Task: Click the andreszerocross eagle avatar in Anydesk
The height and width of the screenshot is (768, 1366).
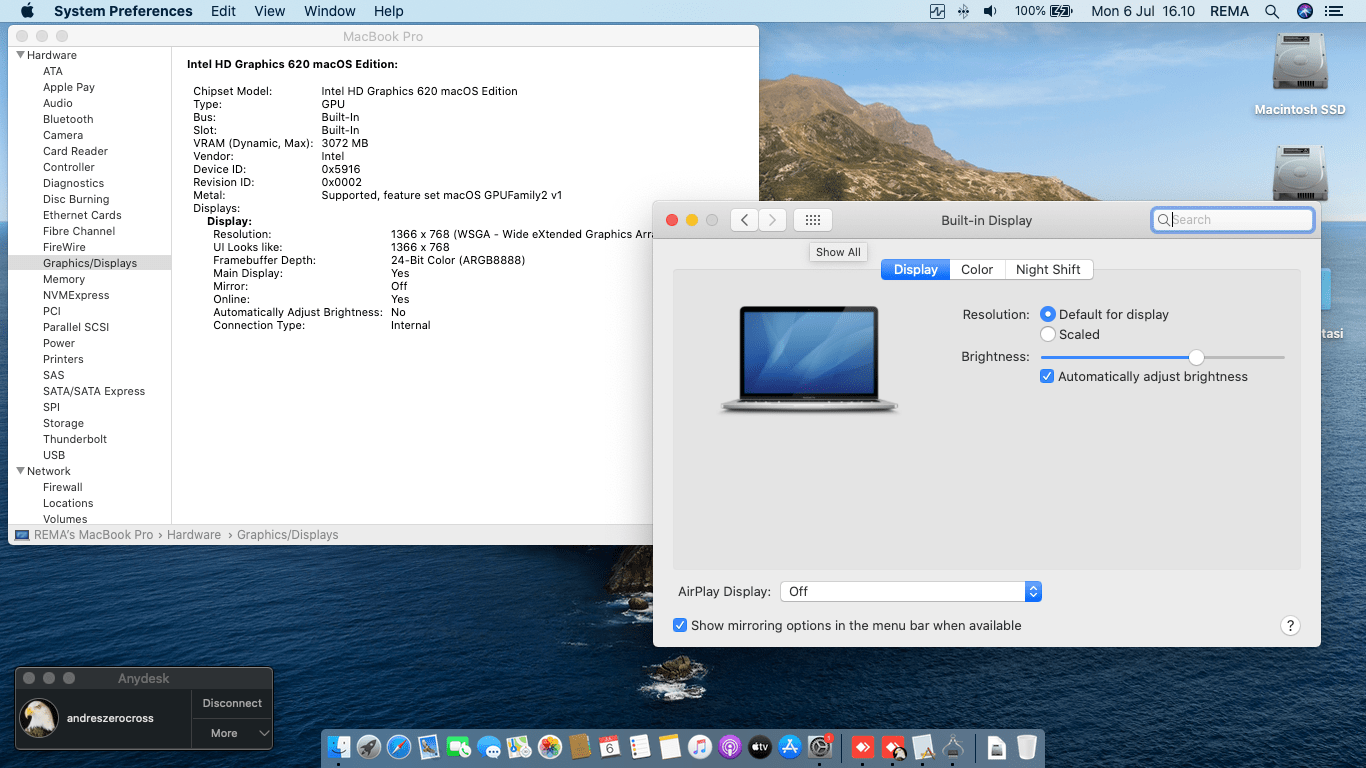Action: pyautogui.click(x=39, y=718)
